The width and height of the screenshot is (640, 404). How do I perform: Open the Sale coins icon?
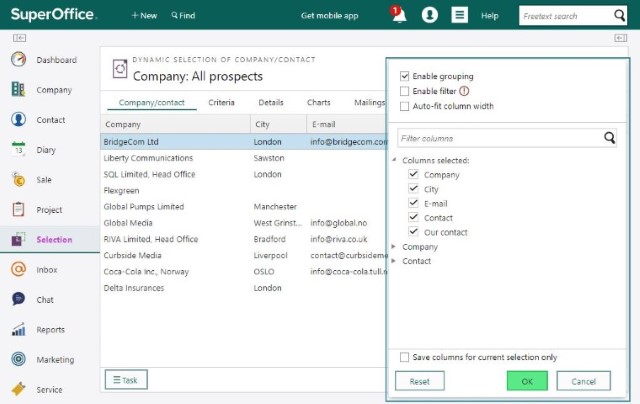pyautogui.click(x=18, y=180)
